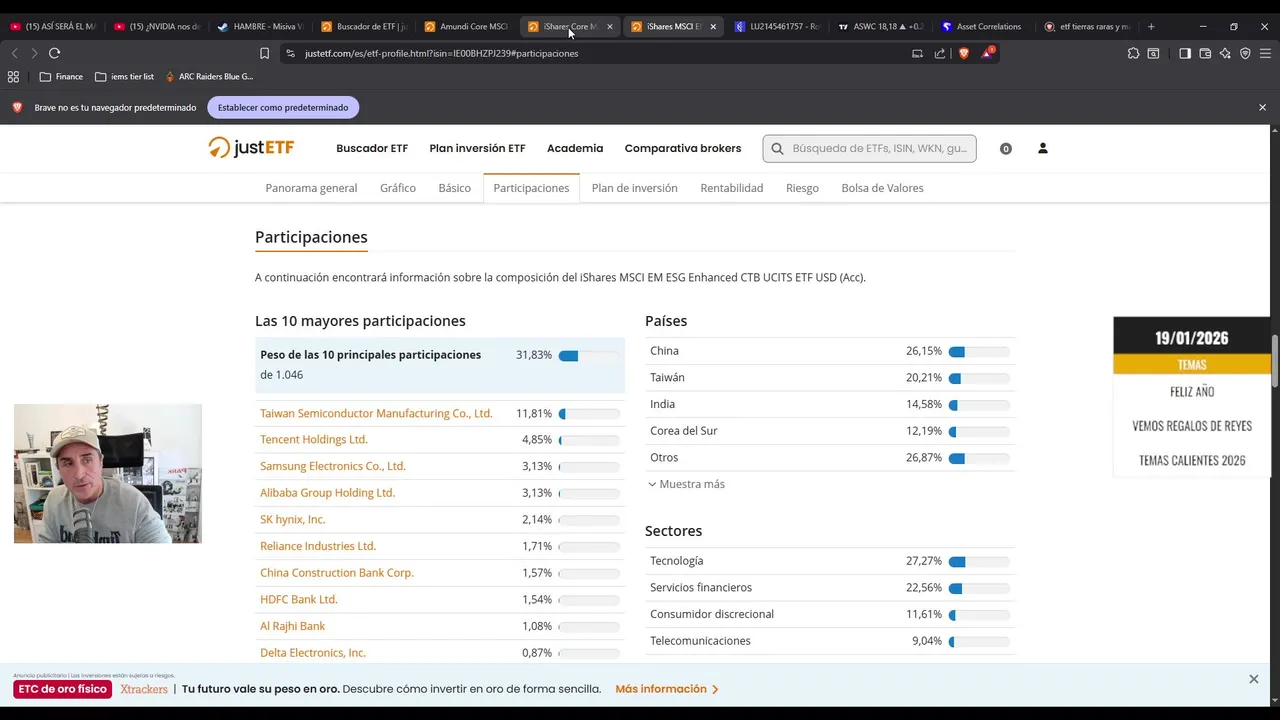
Task: Switch to the Panorama general tab
Action: [x=311, y=188]
